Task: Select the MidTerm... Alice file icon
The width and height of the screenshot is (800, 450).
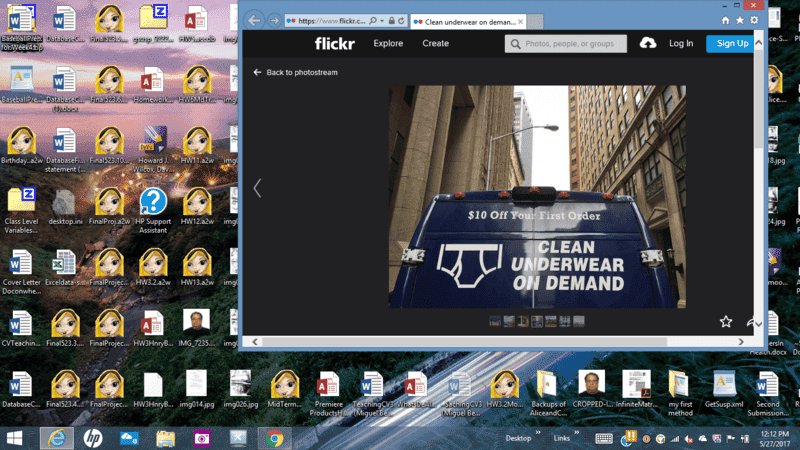Action: (x=285, y=390)
